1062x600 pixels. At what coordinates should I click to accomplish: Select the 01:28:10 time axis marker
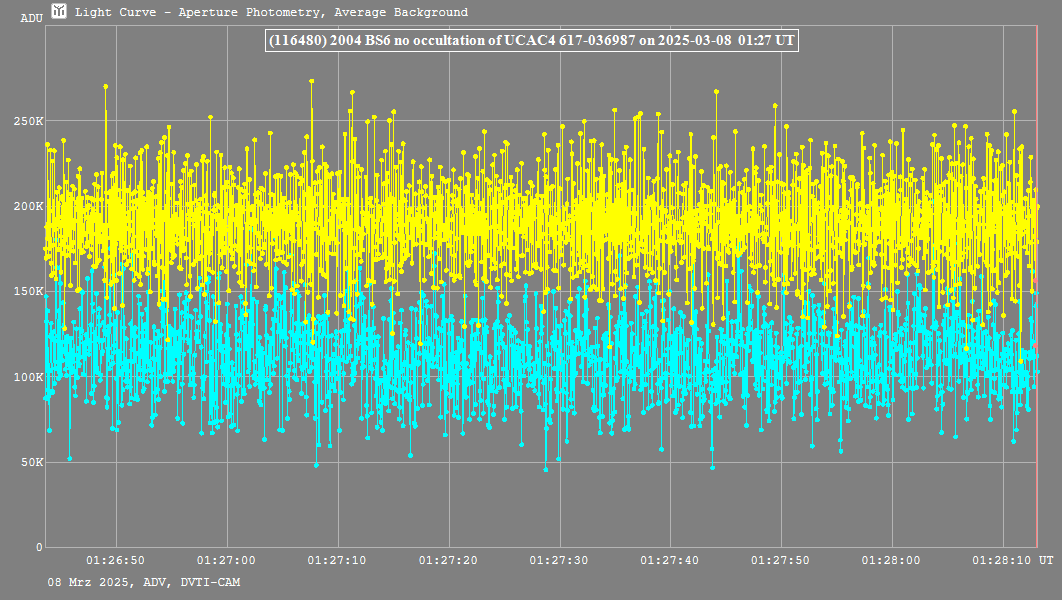click(x=1002, y=561)
